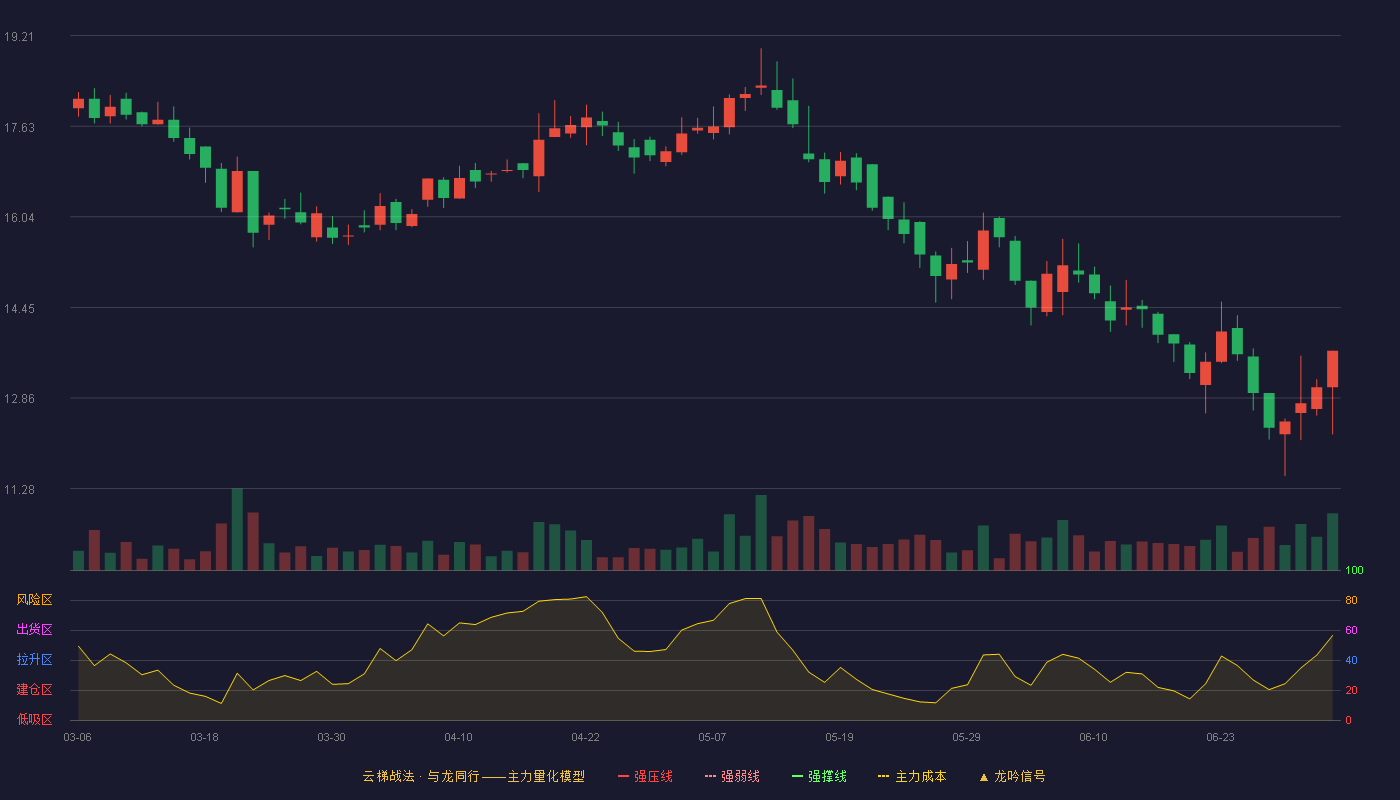Click the 低吸区 zone label
Image resolution: width=1400 pixels, height=800 pixels.
tap(34, 719)
